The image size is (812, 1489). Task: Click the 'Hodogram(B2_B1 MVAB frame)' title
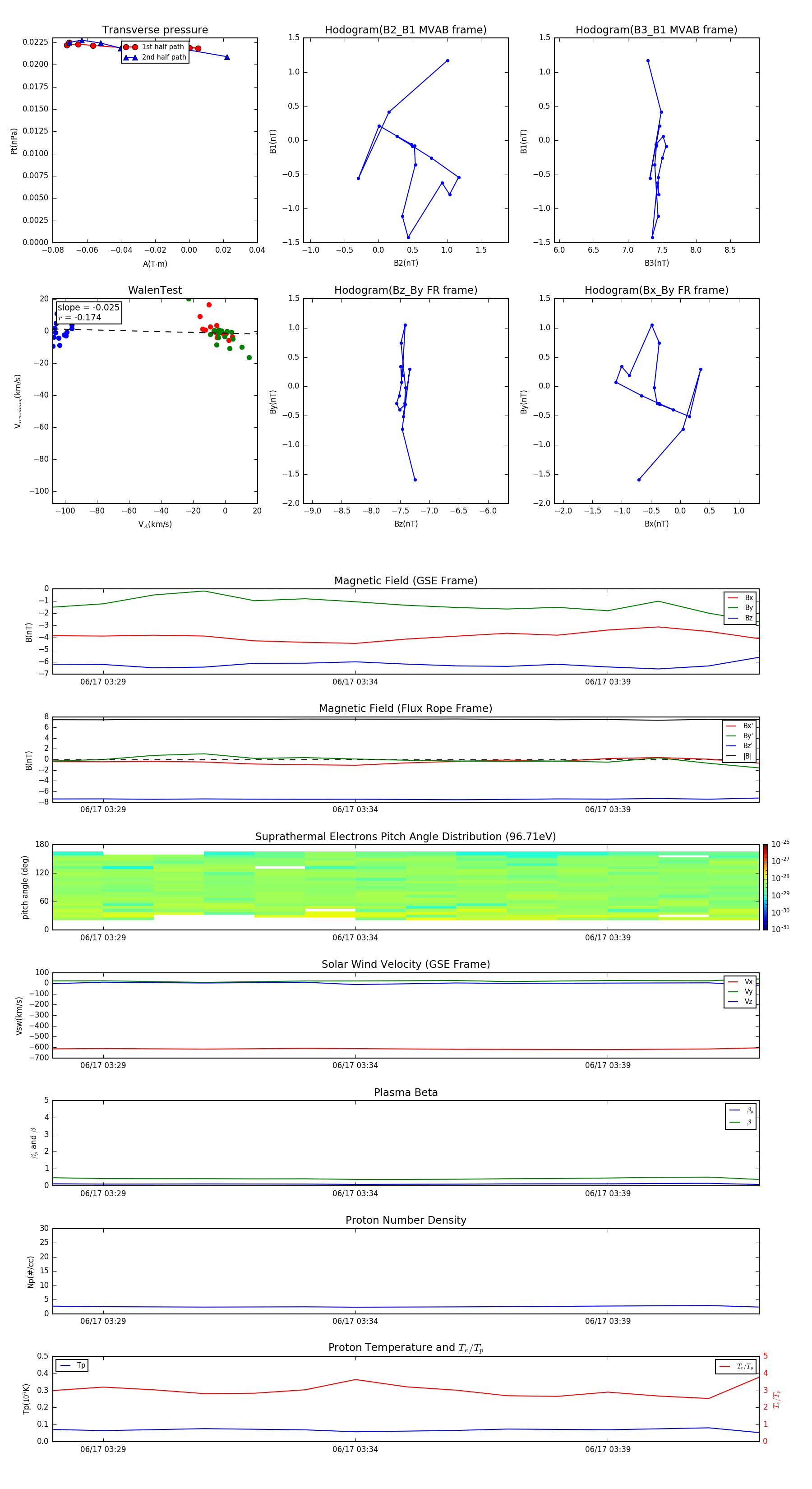406,30
